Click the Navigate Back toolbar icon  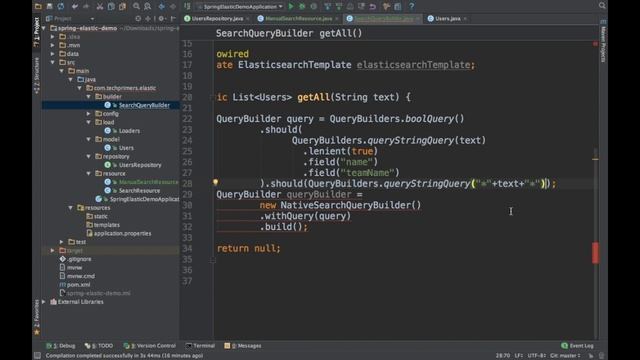point(162,6)
